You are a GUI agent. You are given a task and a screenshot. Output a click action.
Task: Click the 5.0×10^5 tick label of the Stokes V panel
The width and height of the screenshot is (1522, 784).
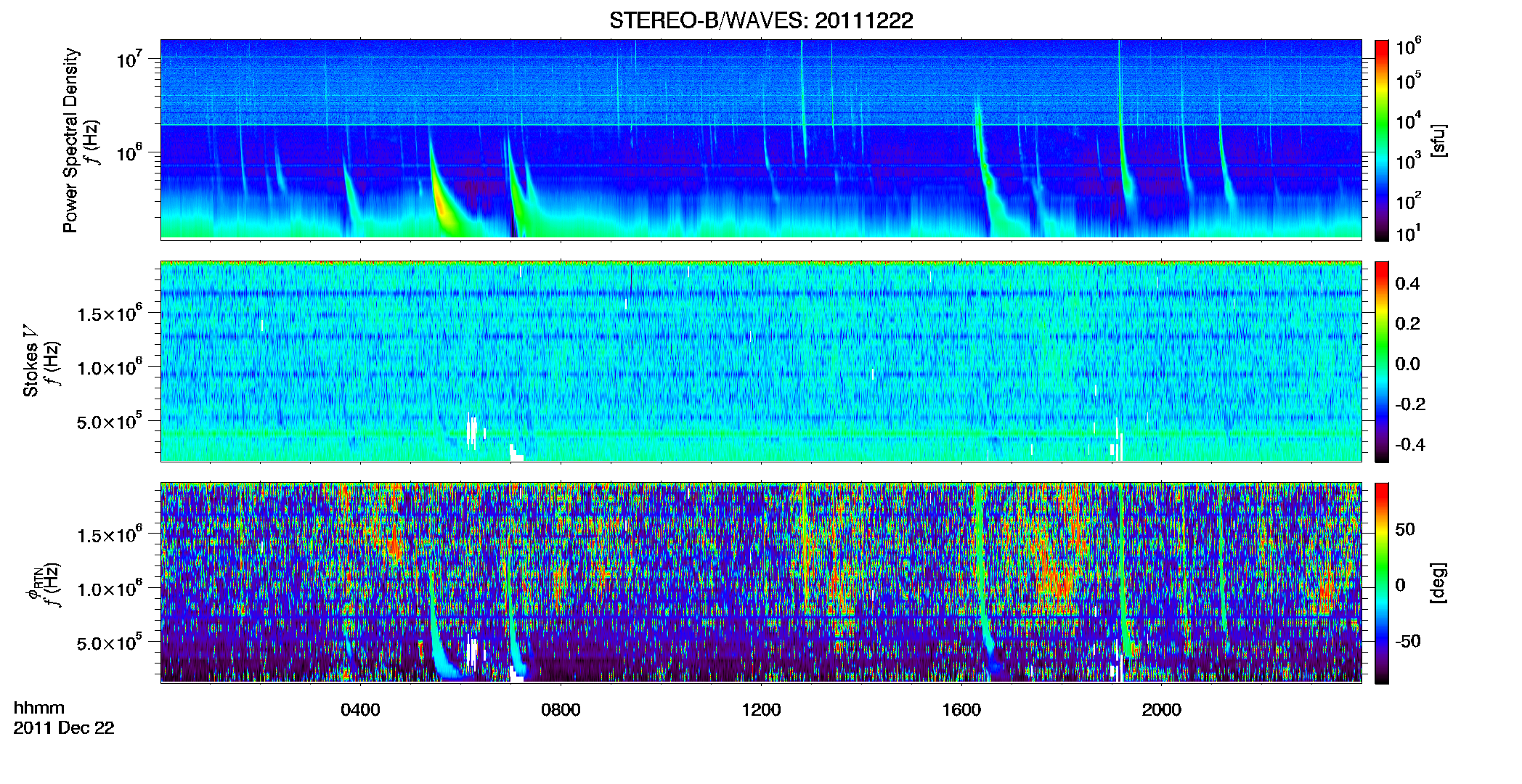110,421
